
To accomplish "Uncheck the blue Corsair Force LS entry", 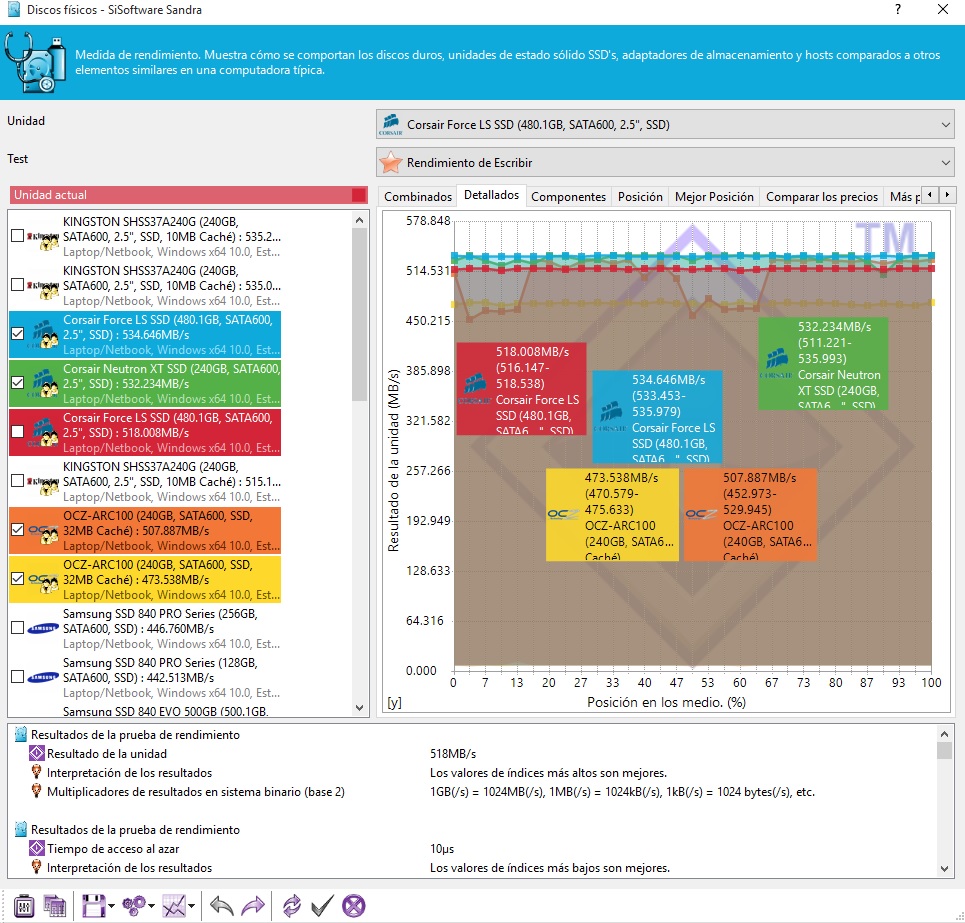I will 17,334.
